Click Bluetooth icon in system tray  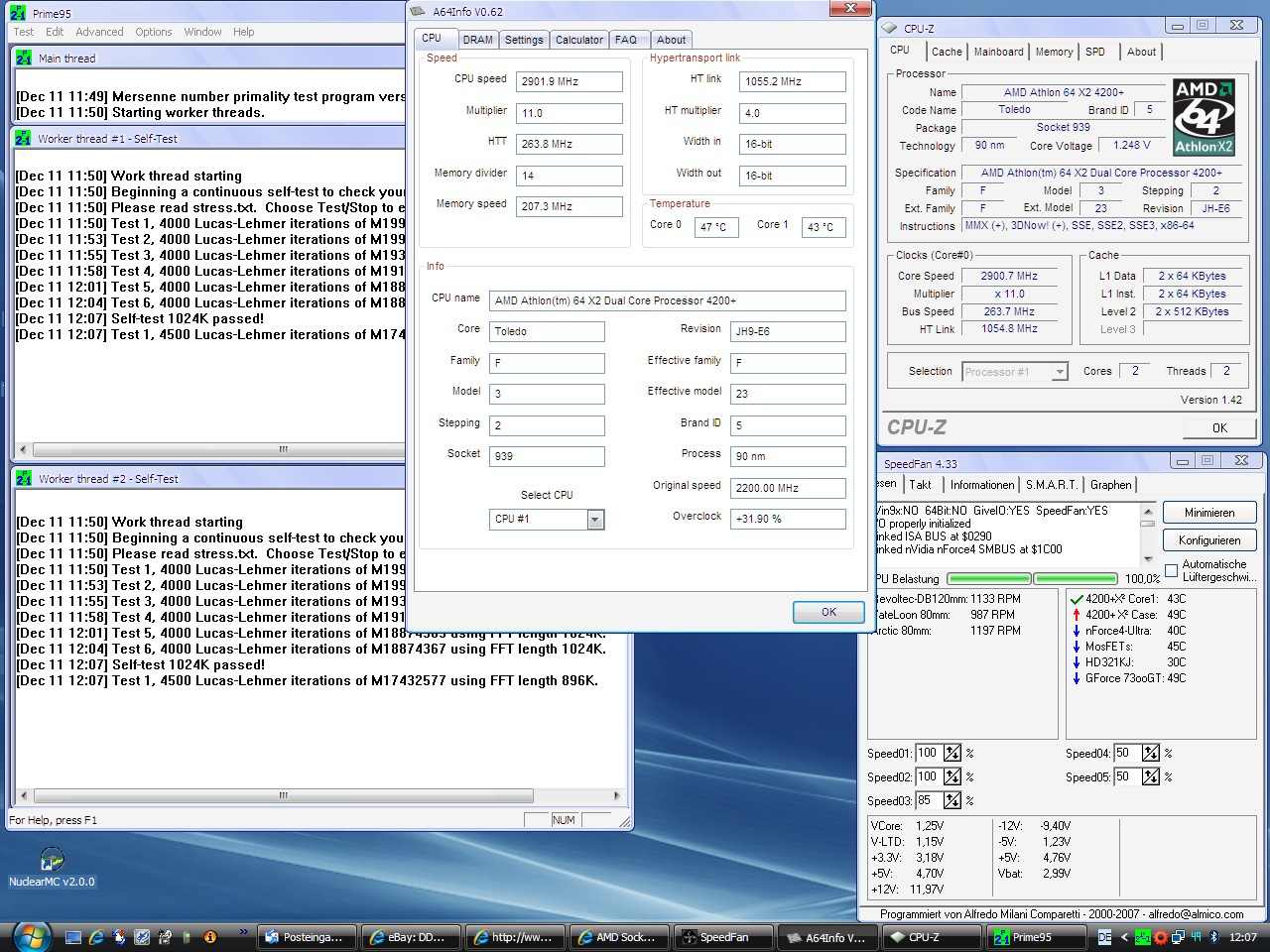[x=1212, y=937]
